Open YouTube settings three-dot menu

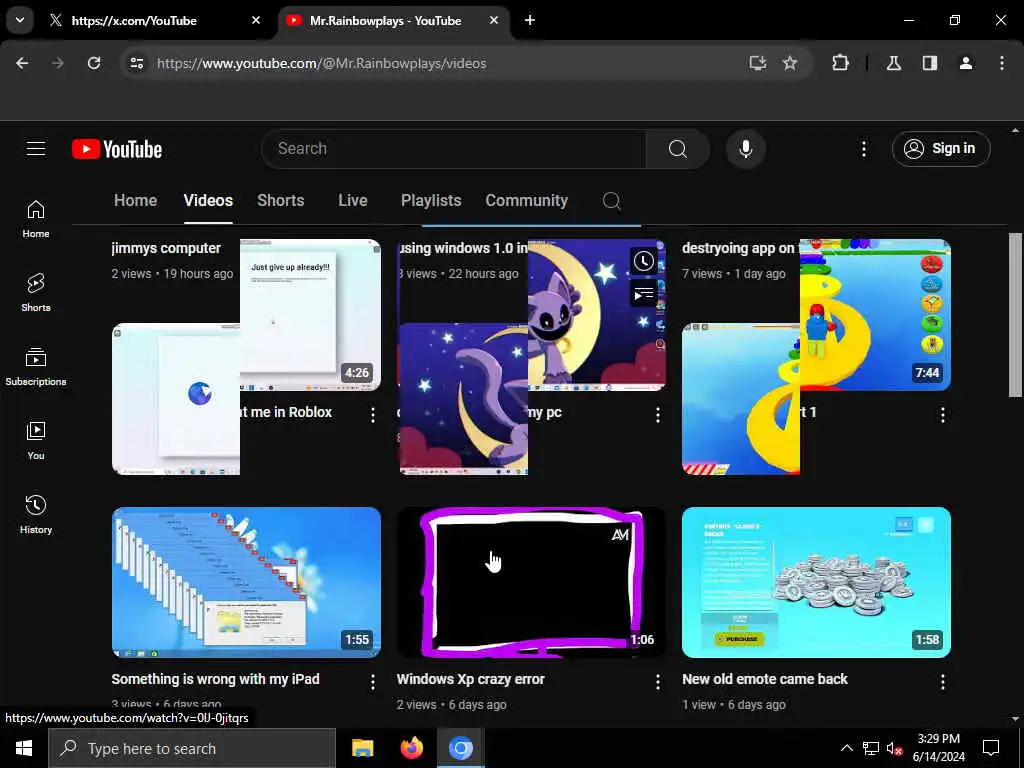pos(863,149)
